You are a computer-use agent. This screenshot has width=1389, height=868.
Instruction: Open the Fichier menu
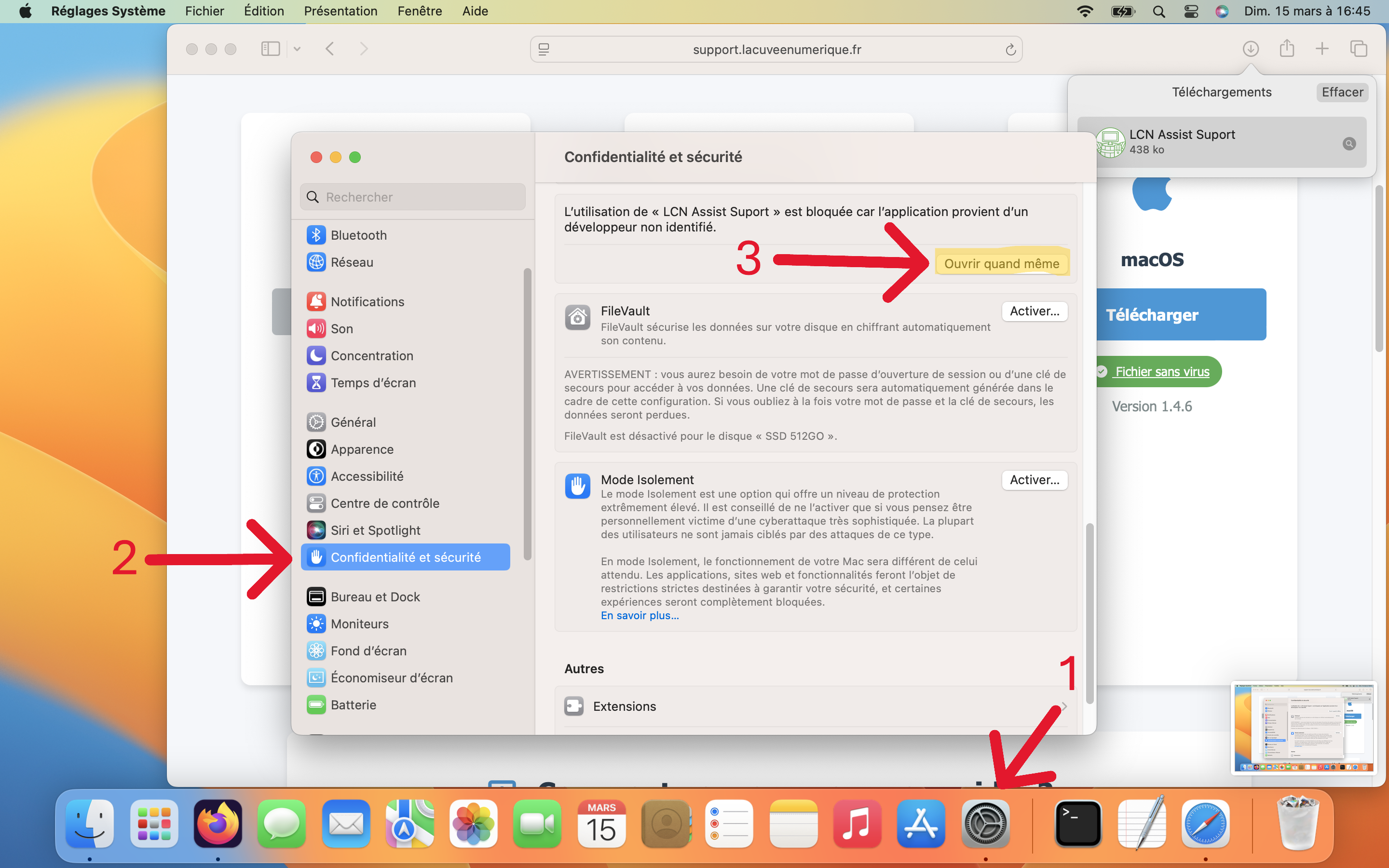point(204,11)
